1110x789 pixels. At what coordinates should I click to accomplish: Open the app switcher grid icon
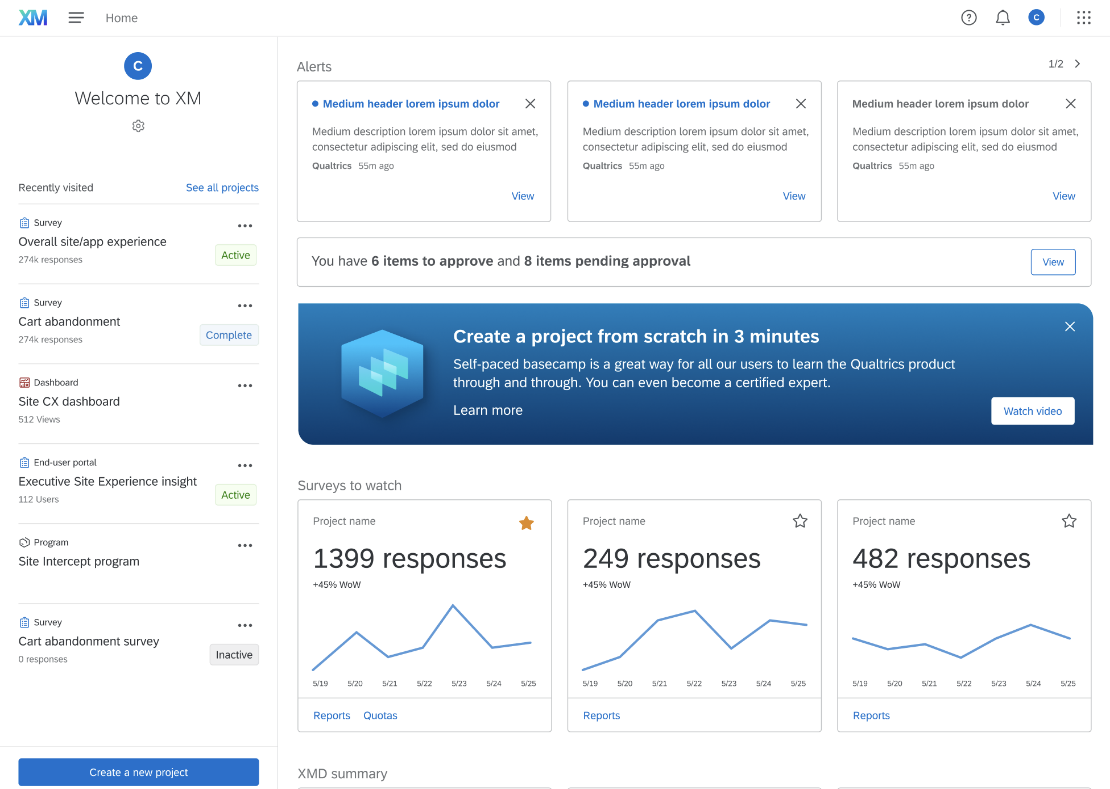coord(1083,18)
